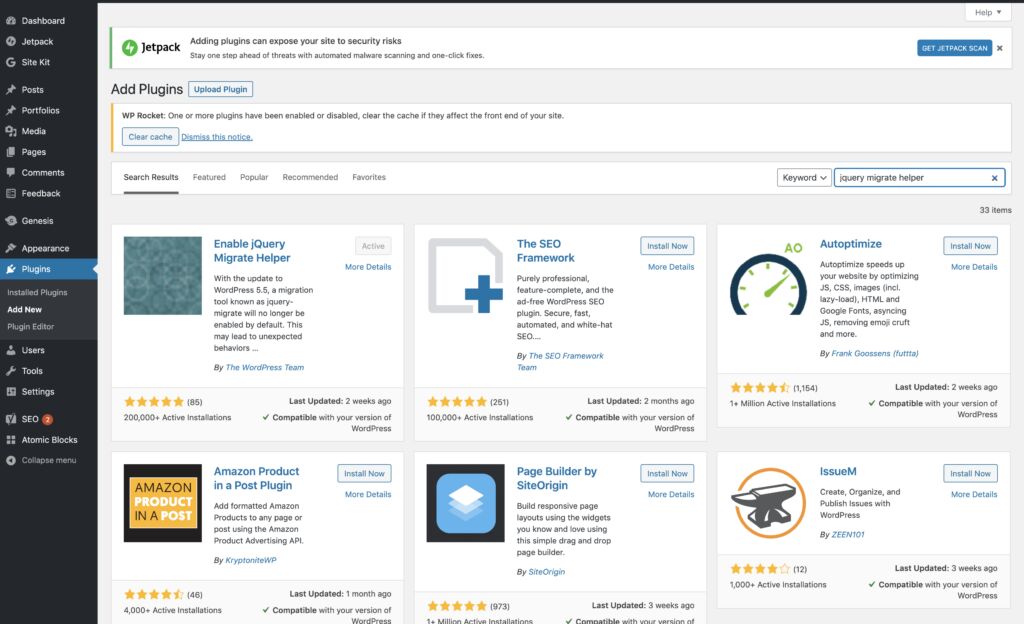Open Installed Plugins submenu item

click(37, 292)
